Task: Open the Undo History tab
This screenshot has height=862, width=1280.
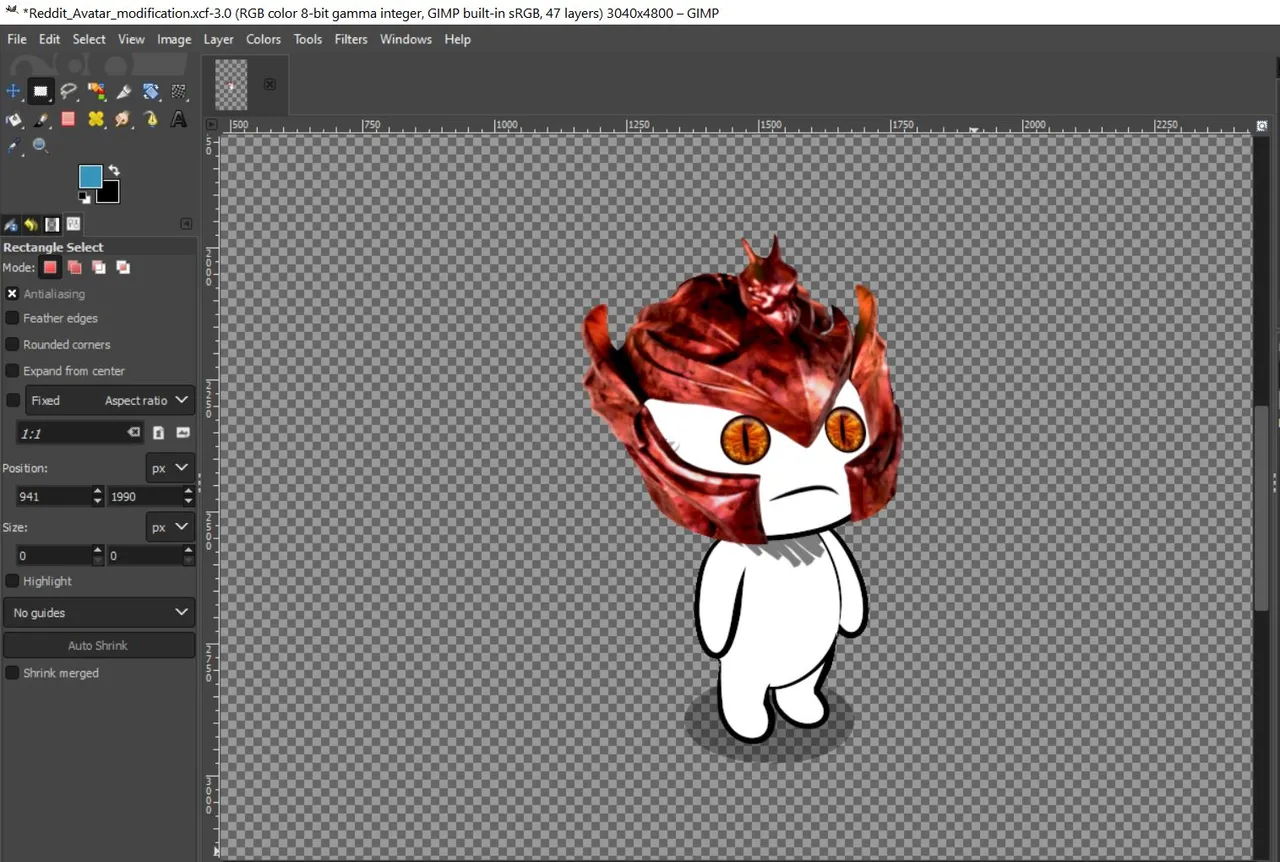Action: tap(31, 224)
